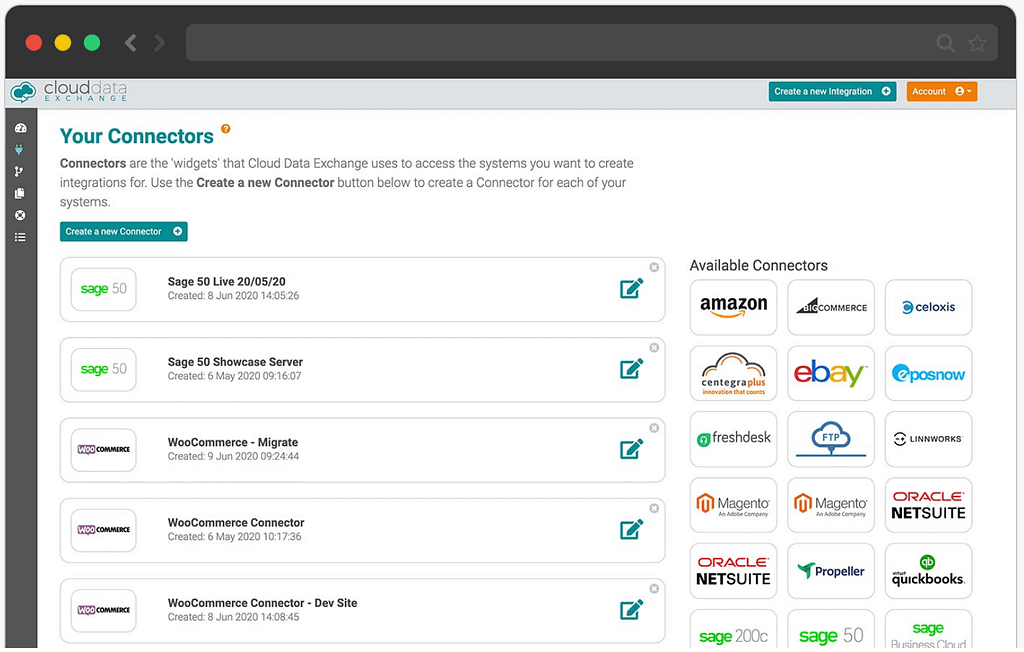Click the WooCommerce logo of the Migrate connector
This screenshot has width=1024, height=652.
coord(103,449)
